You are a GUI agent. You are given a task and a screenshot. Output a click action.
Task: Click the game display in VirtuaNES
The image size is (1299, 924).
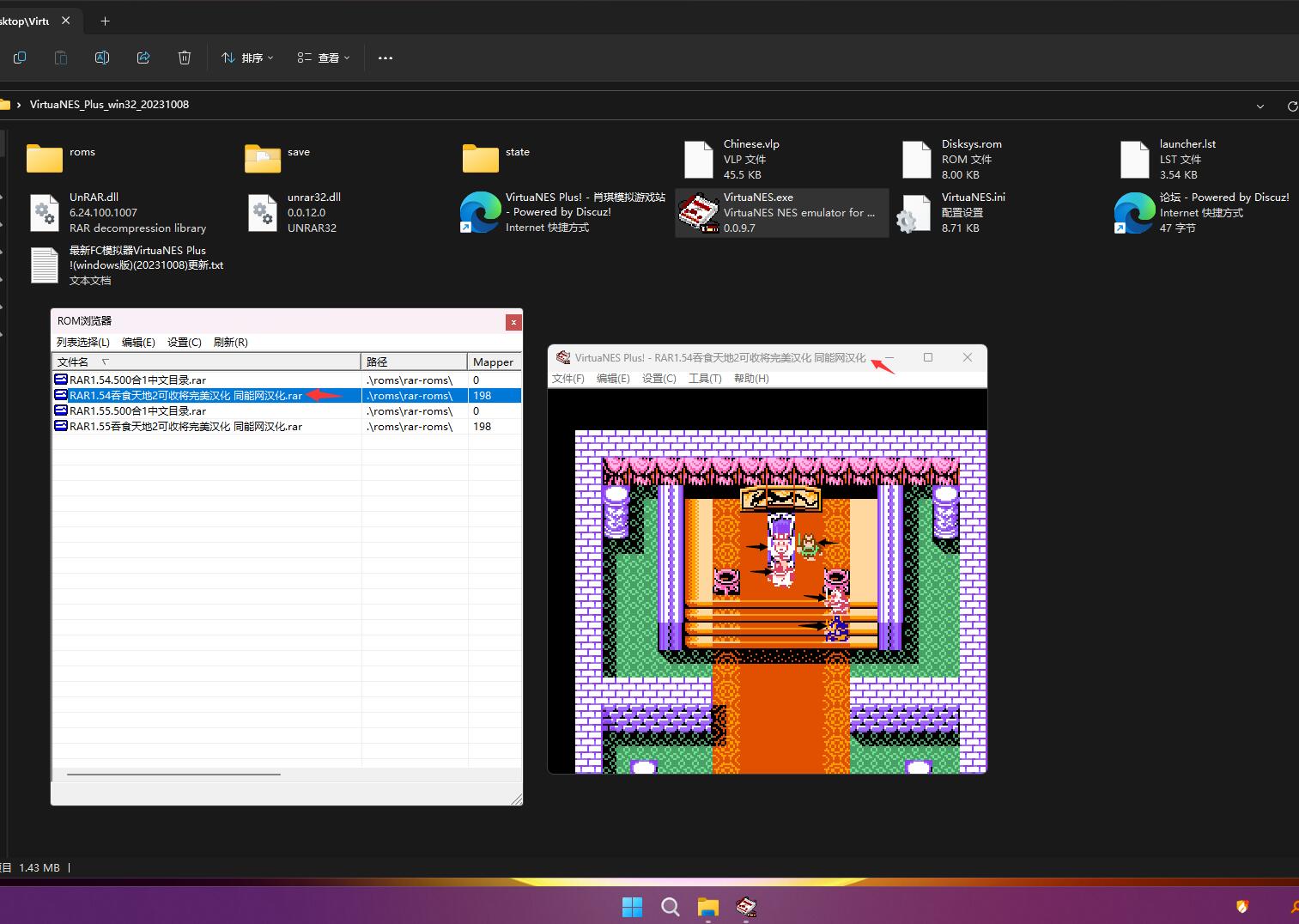click(x=768, y=581)
